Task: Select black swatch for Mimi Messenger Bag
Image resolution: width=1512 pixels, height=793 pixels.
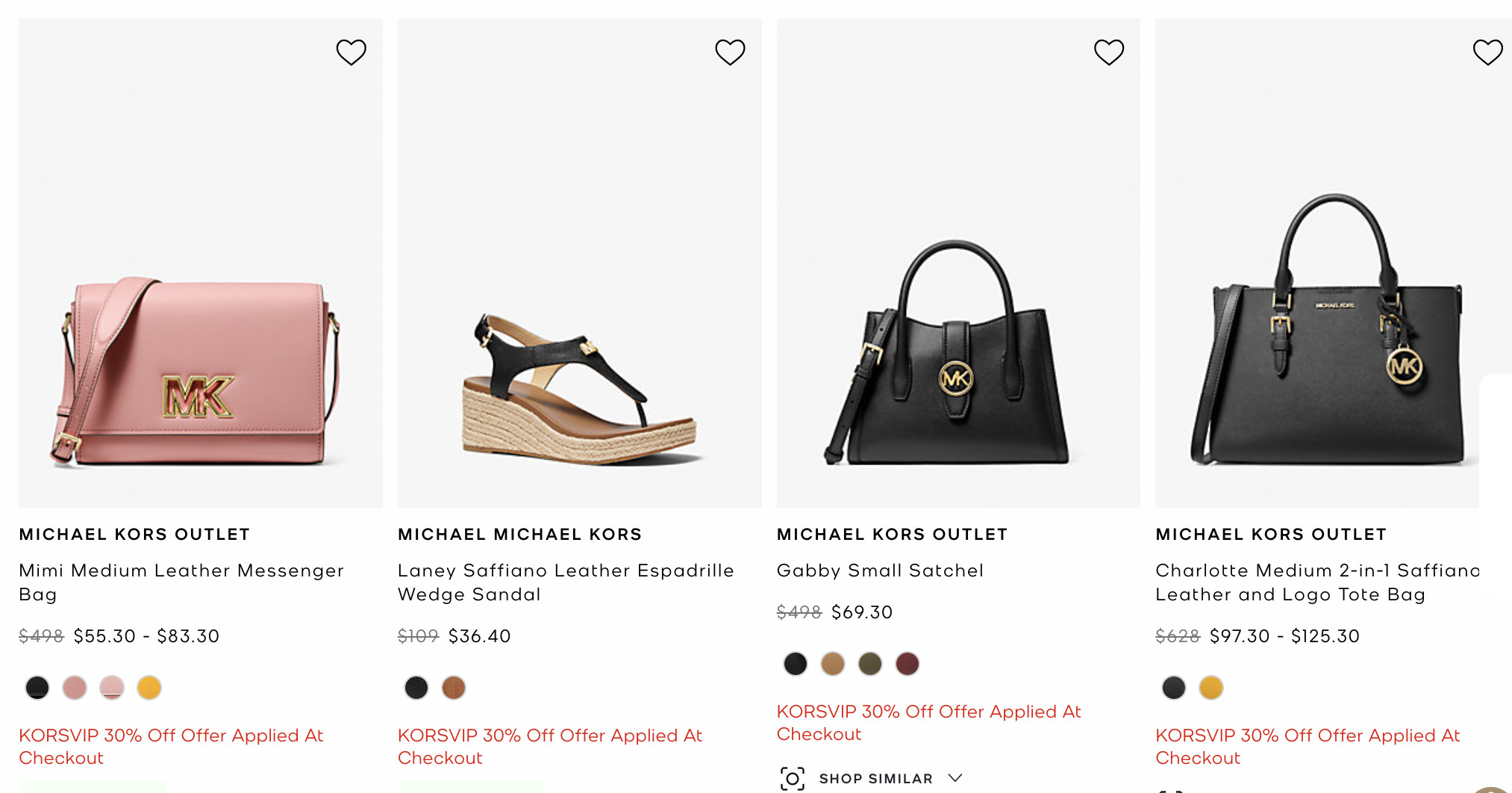Action: click(x=37, y=687)
